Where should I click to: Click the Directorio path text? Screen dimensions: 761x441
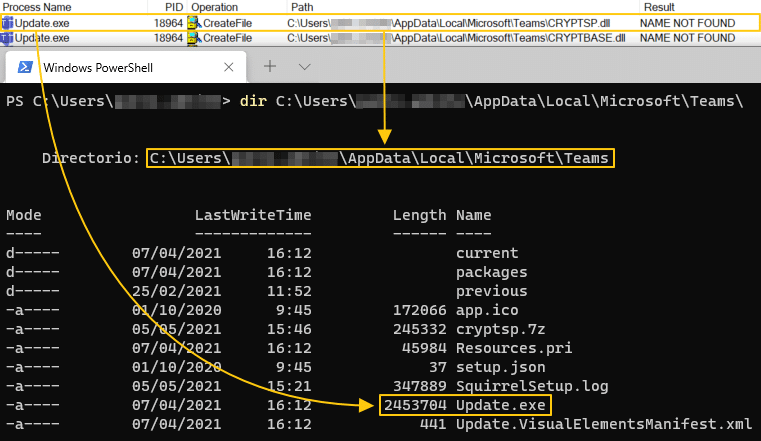click(379, 158)
